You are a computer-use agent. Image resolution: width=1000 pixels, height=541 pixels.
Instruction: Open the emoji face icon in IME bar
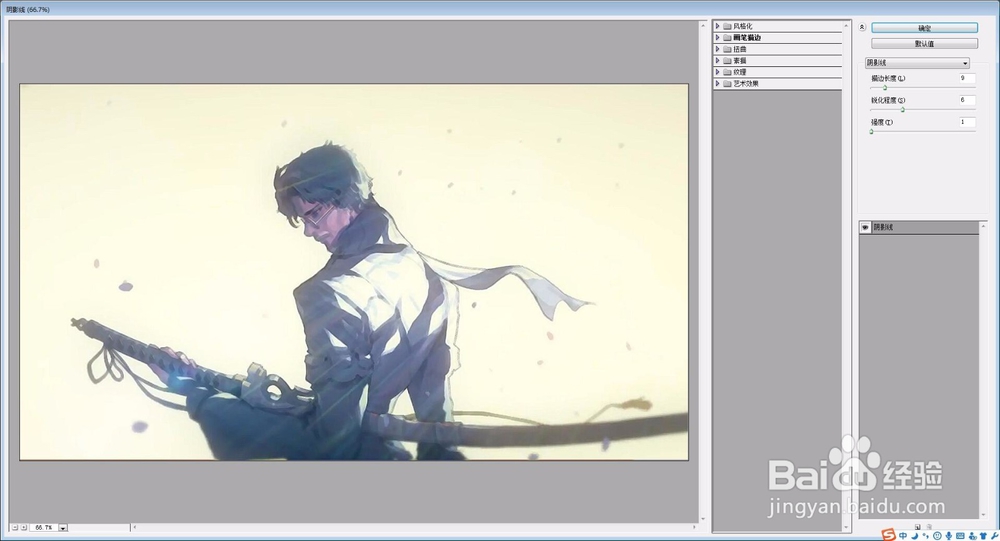pyautogui.click(x=938, y=536)
